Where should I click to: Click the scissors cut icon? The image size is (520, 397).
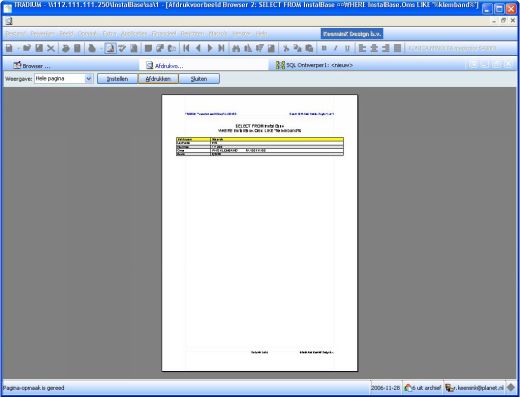point(286,48)
